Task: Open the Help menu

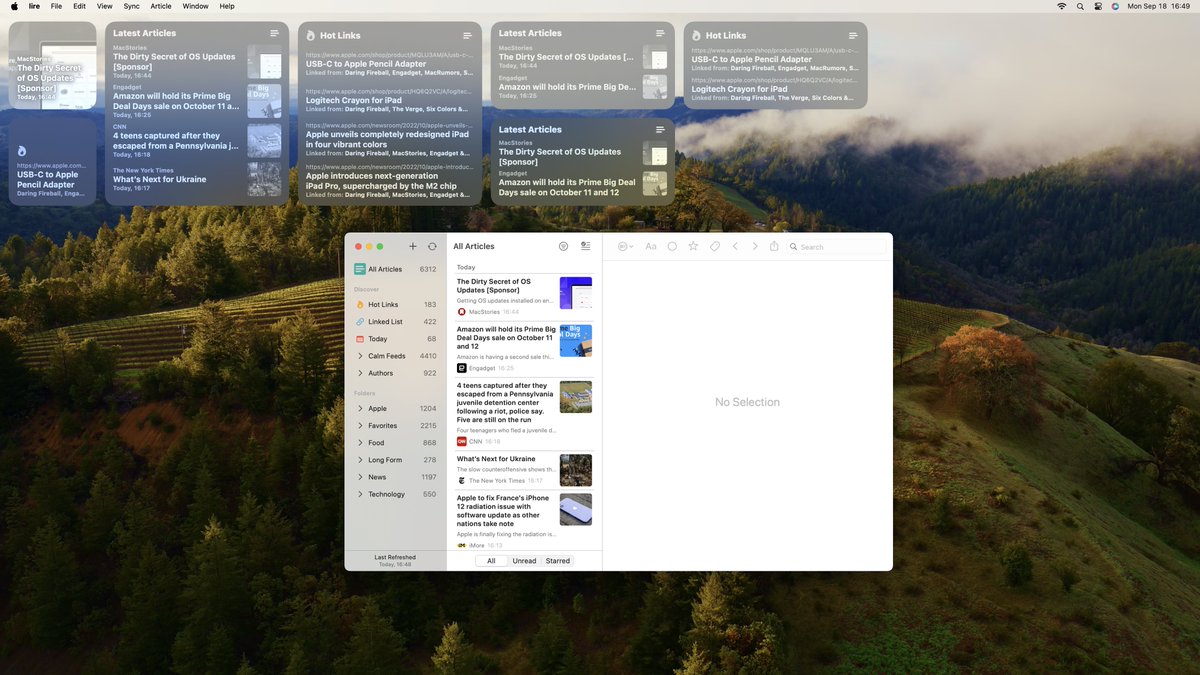Action: pos(227,6)
